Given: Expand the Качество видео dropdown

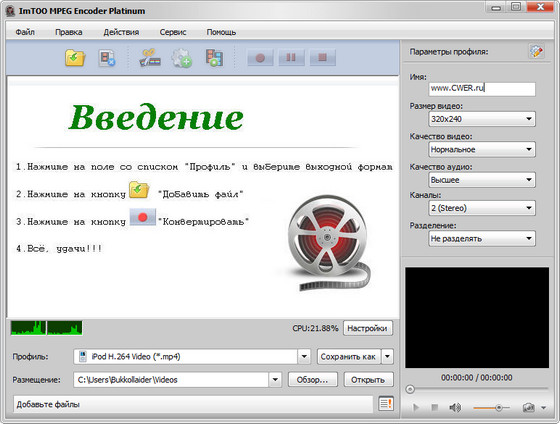Looking at the screenshot, I should [482, 149].
